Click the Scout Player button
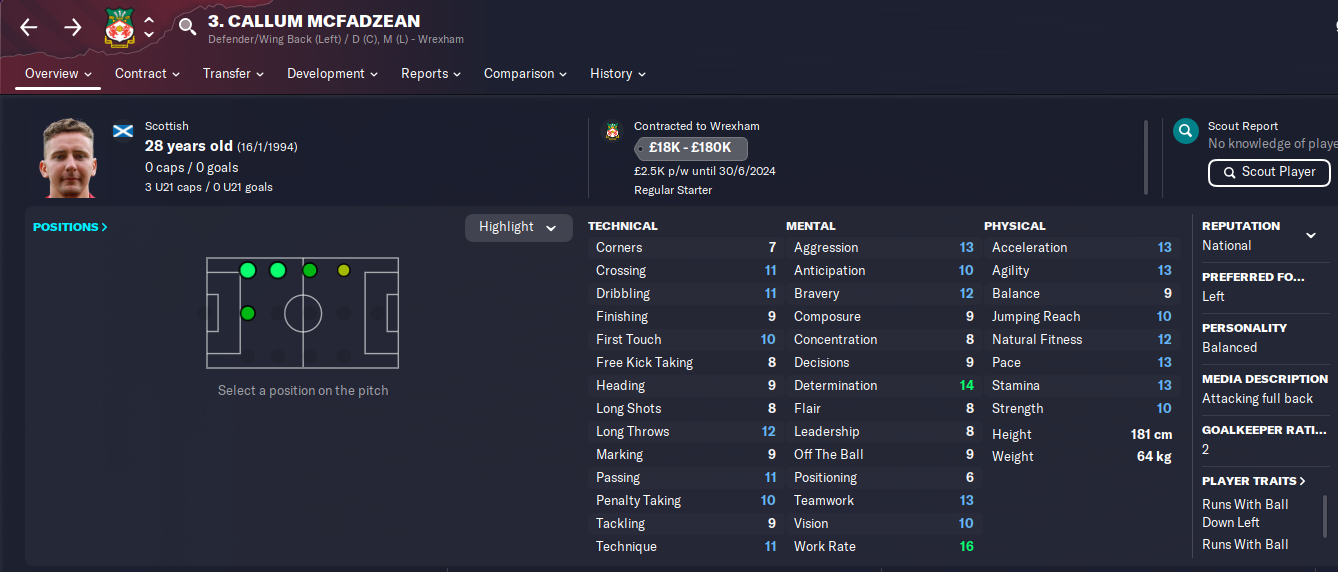1338x572 pixels. pyautogui.click(x=1269, y=172)
